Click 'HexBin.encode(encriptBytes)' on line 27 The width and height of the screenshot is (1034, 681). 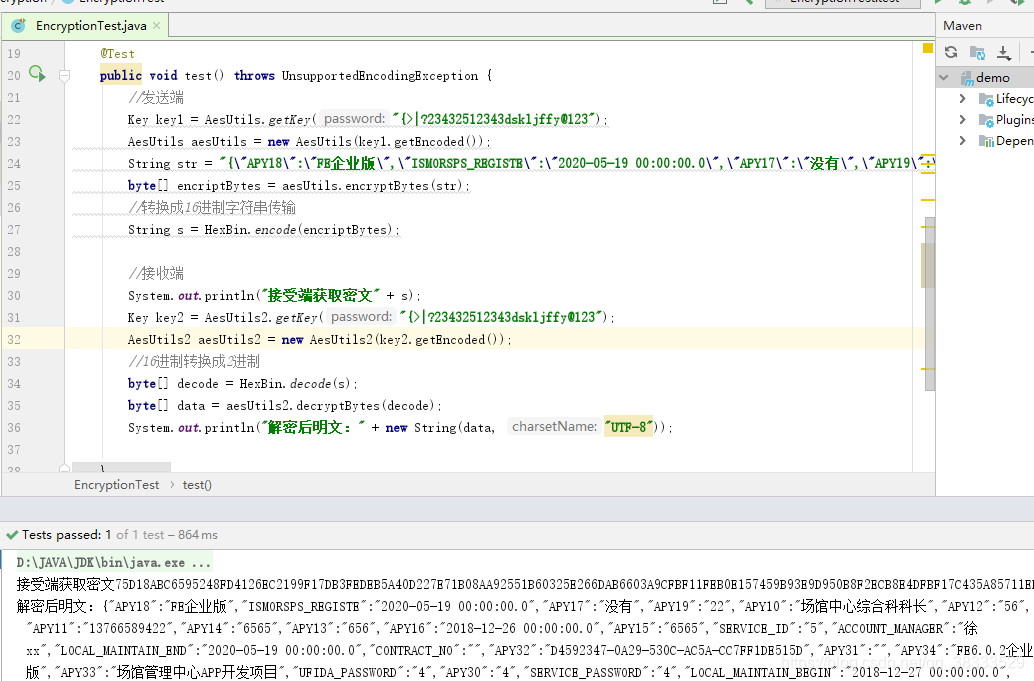point(298,229)
